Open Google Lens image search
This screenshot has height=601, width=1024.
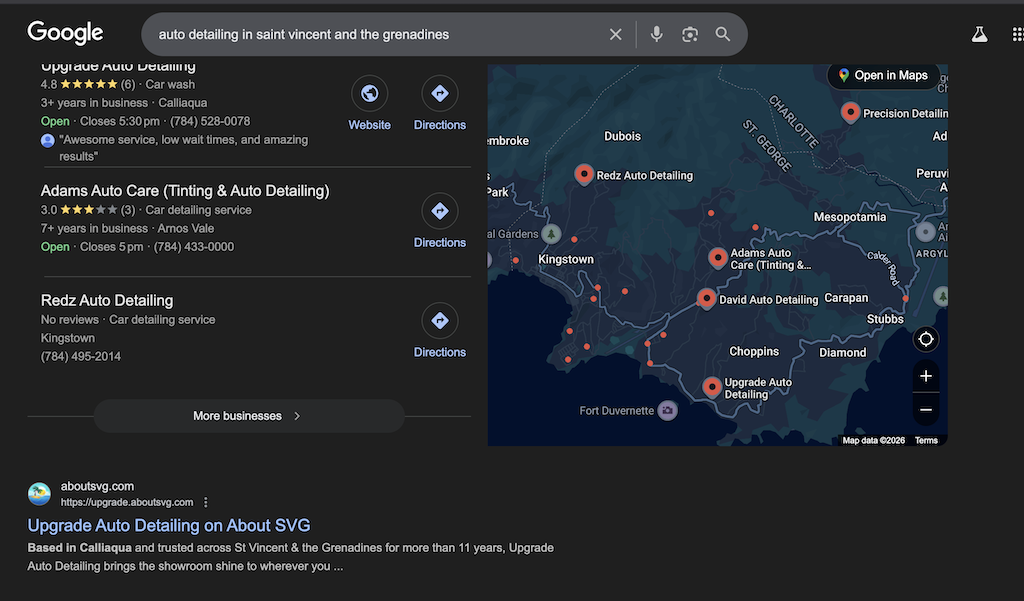click(690, 35)
